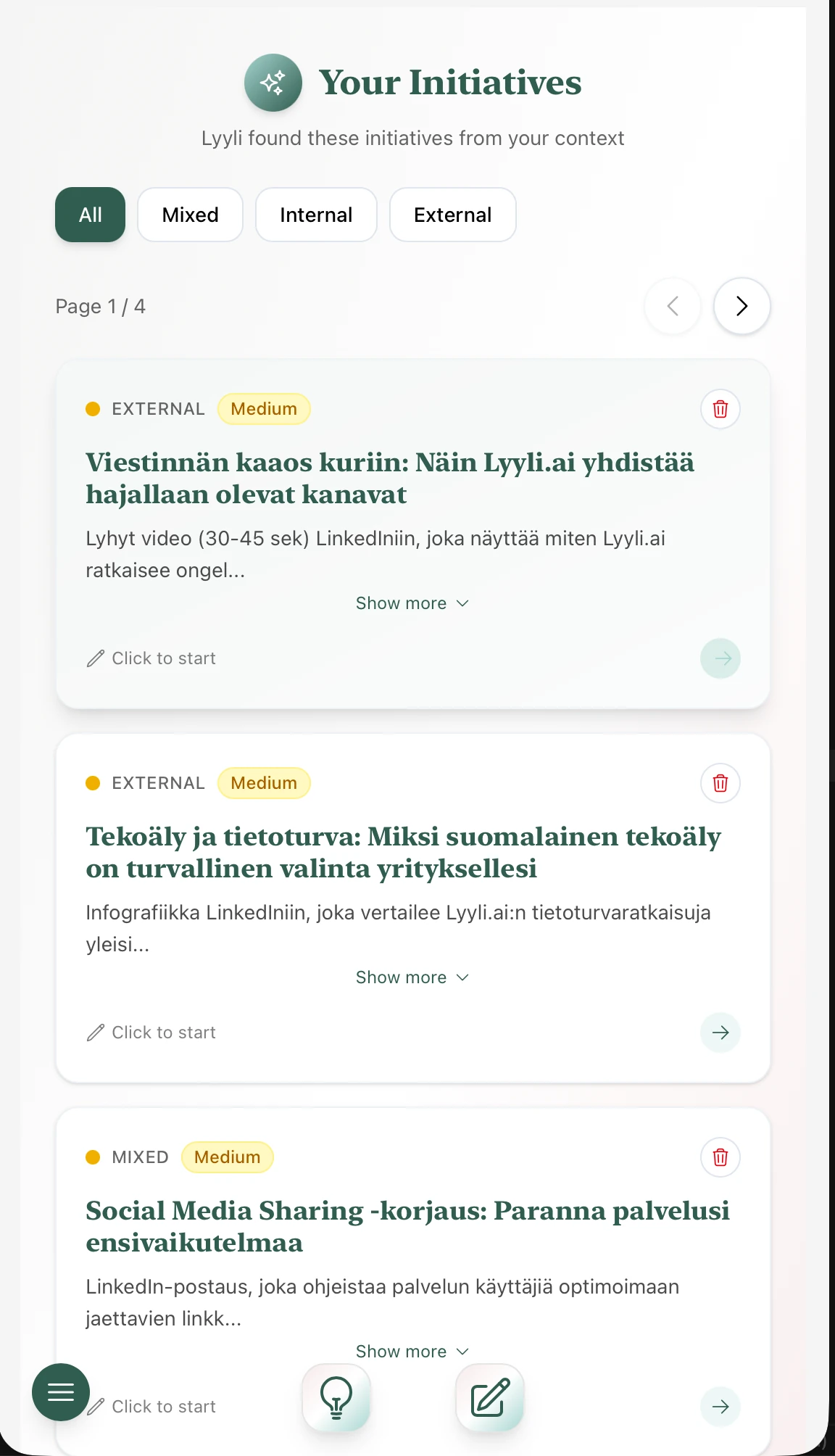Image resolution: width=835 pixels, height=1456 pixels.
Task: Click the disabled previous page arrow
Action: (x=672, y=306)
